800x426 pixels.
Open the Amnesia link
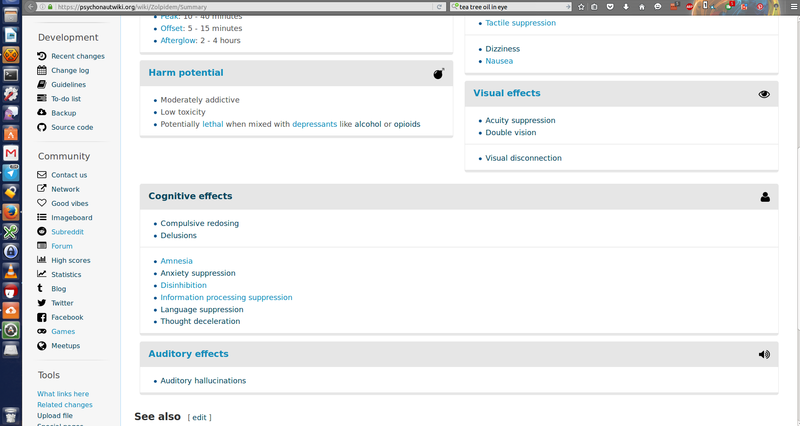177,261
